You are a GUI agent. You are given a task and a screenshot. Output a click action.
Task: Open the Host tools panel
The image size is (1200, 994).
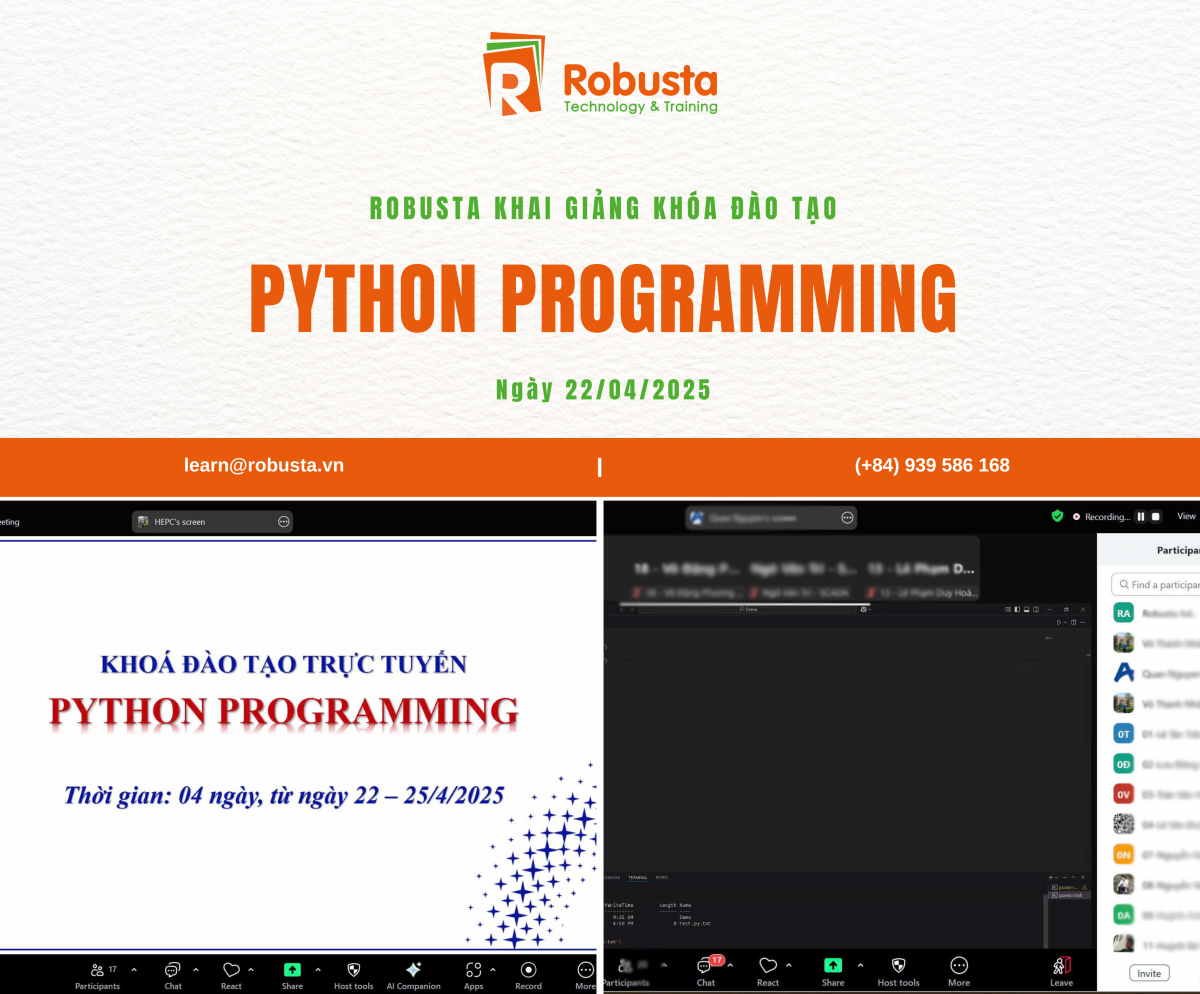352,970
